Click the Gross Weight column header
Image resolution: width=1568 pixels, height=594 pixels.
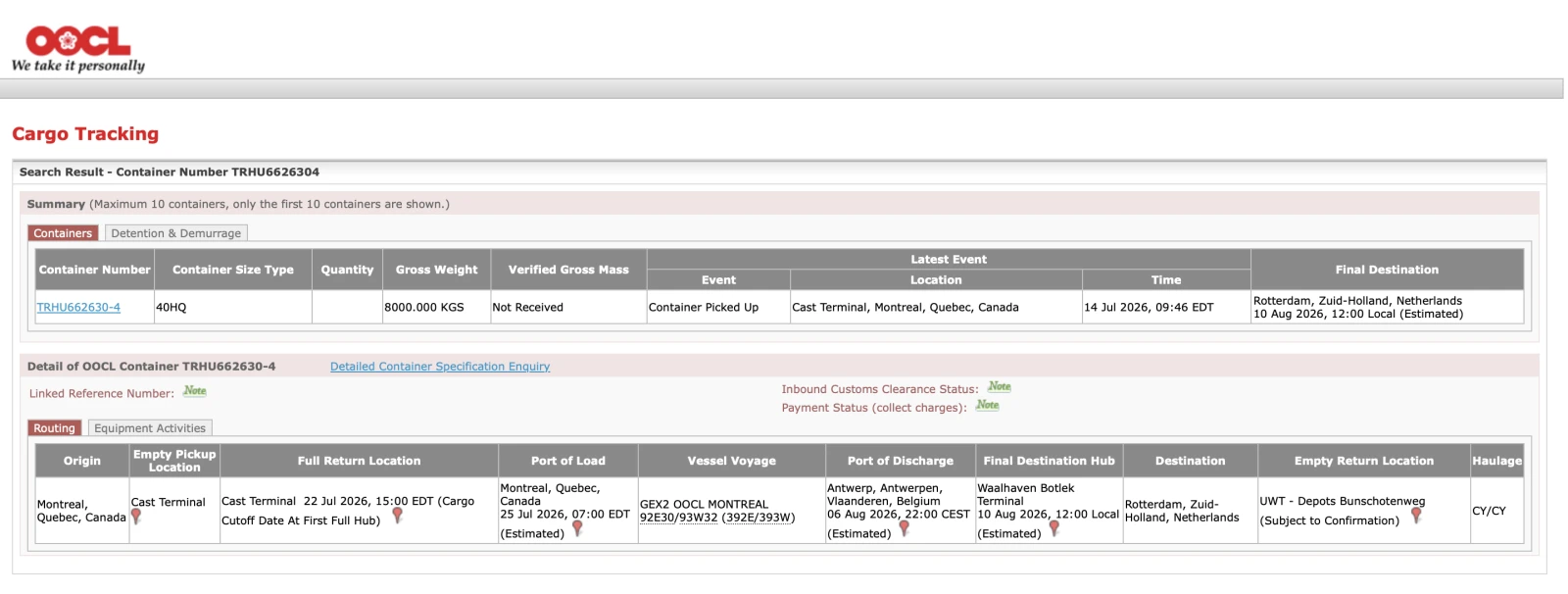click(436, 270)
